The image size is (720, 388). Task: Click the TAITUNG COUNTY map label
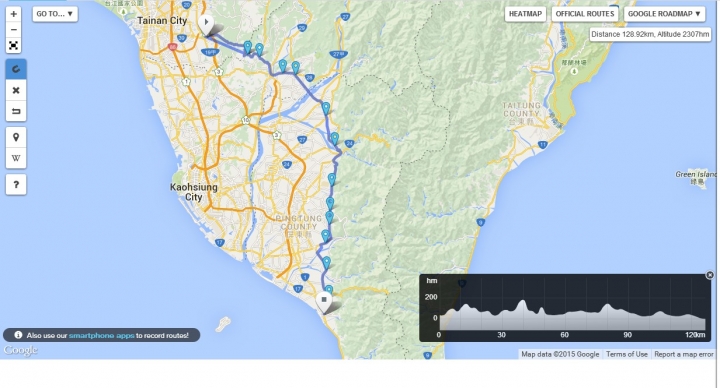pyautogui.click(x=521, y=113)
